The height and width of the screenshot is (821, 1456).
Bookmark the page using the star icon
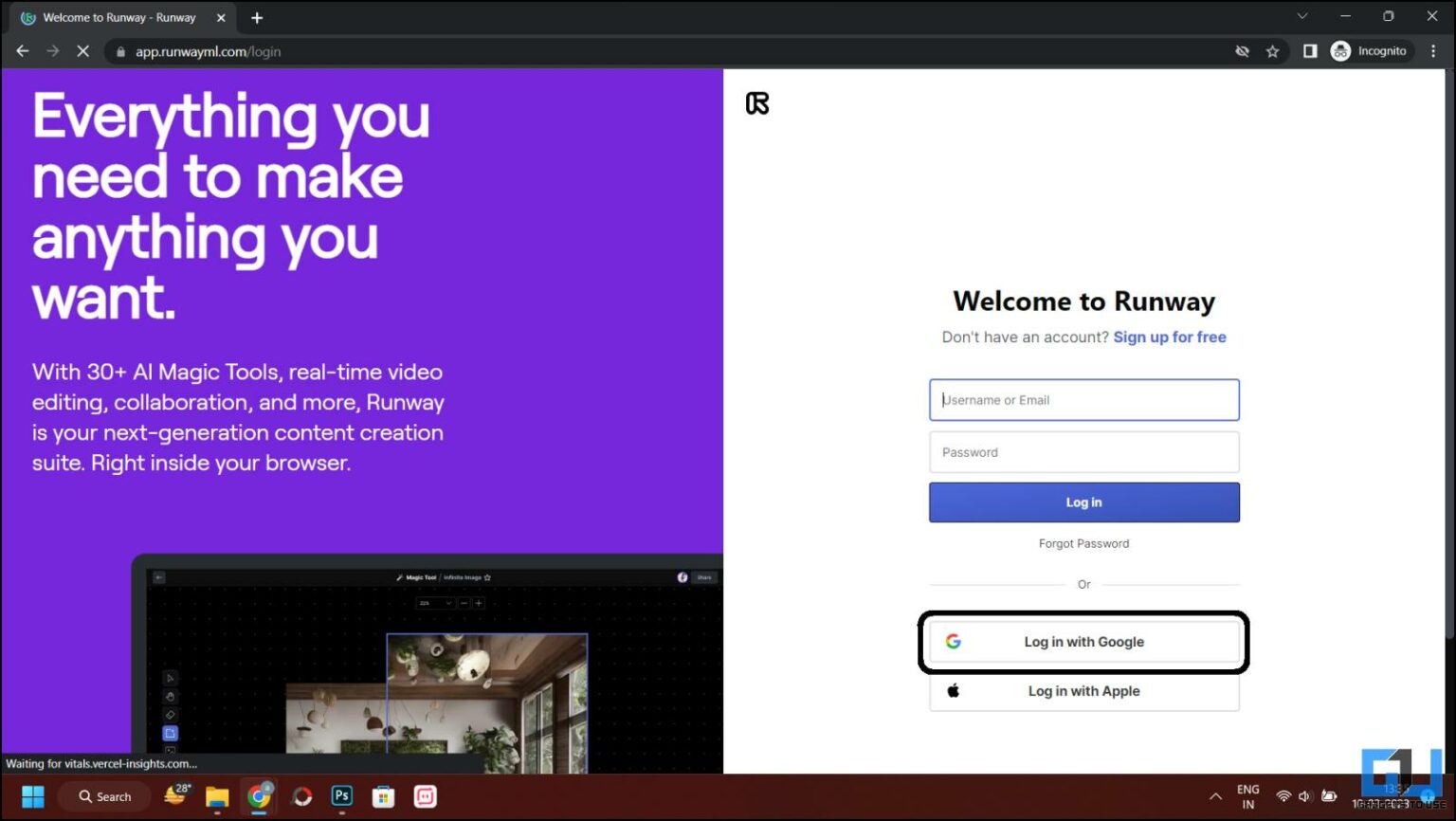coord(1273,51)
